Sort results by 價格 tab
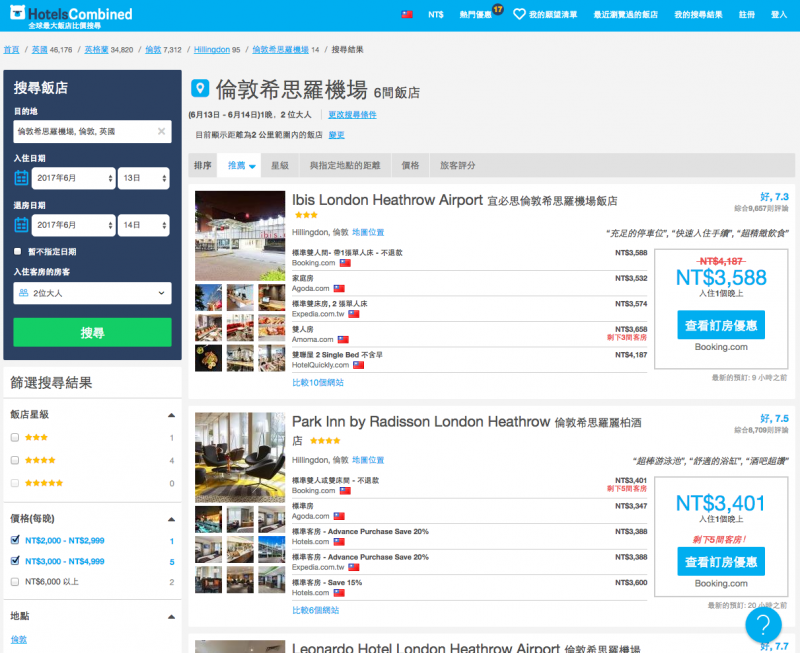The image size is (800, 653). coord(410,165)
